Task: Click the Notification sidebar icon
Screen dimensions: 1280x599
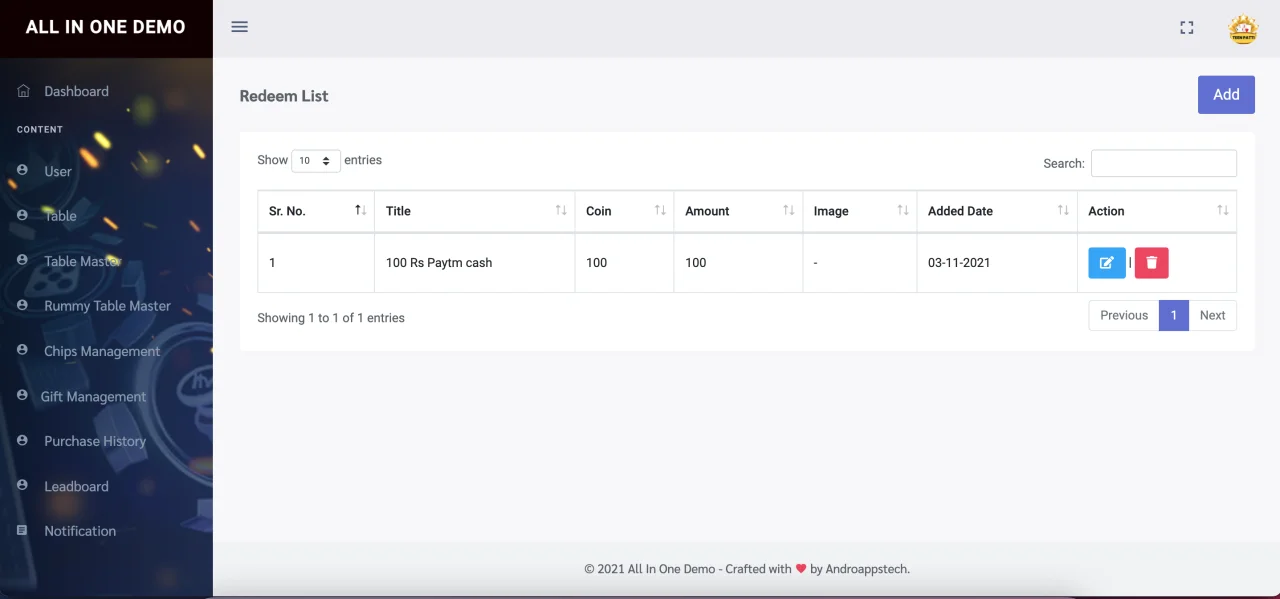Action: click(22, 531)
